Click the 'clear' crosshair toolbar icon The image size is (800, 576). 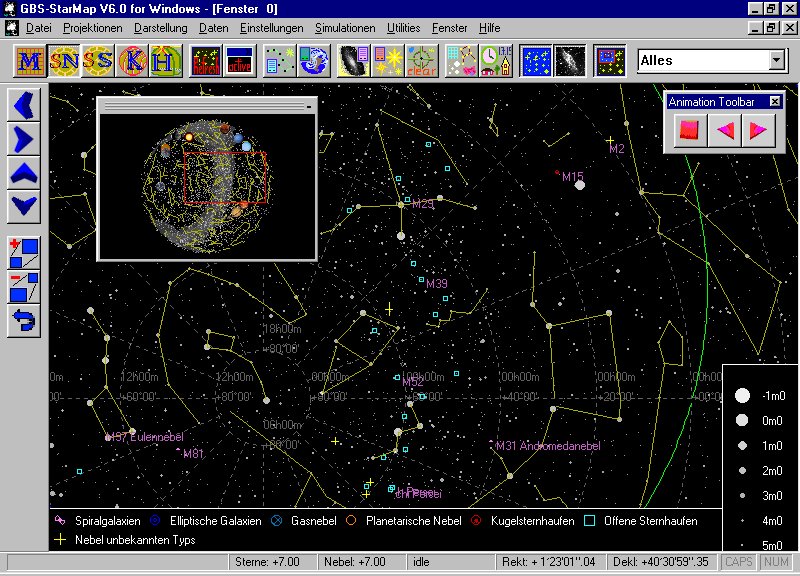pyautogui.click(x=420, y=61)
